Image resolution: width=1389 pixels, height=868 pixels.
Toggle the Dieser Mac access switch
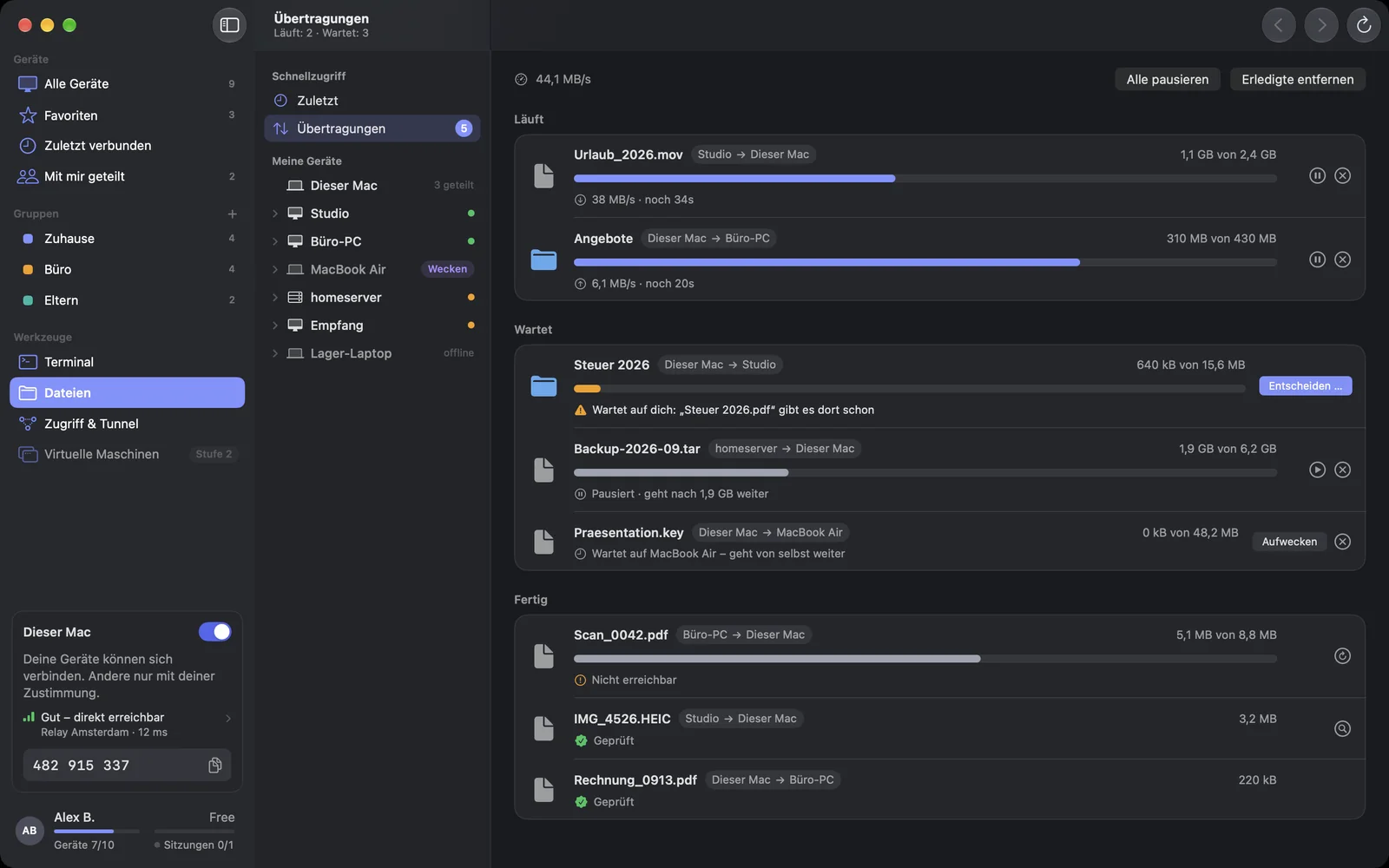tap(214, 632)
